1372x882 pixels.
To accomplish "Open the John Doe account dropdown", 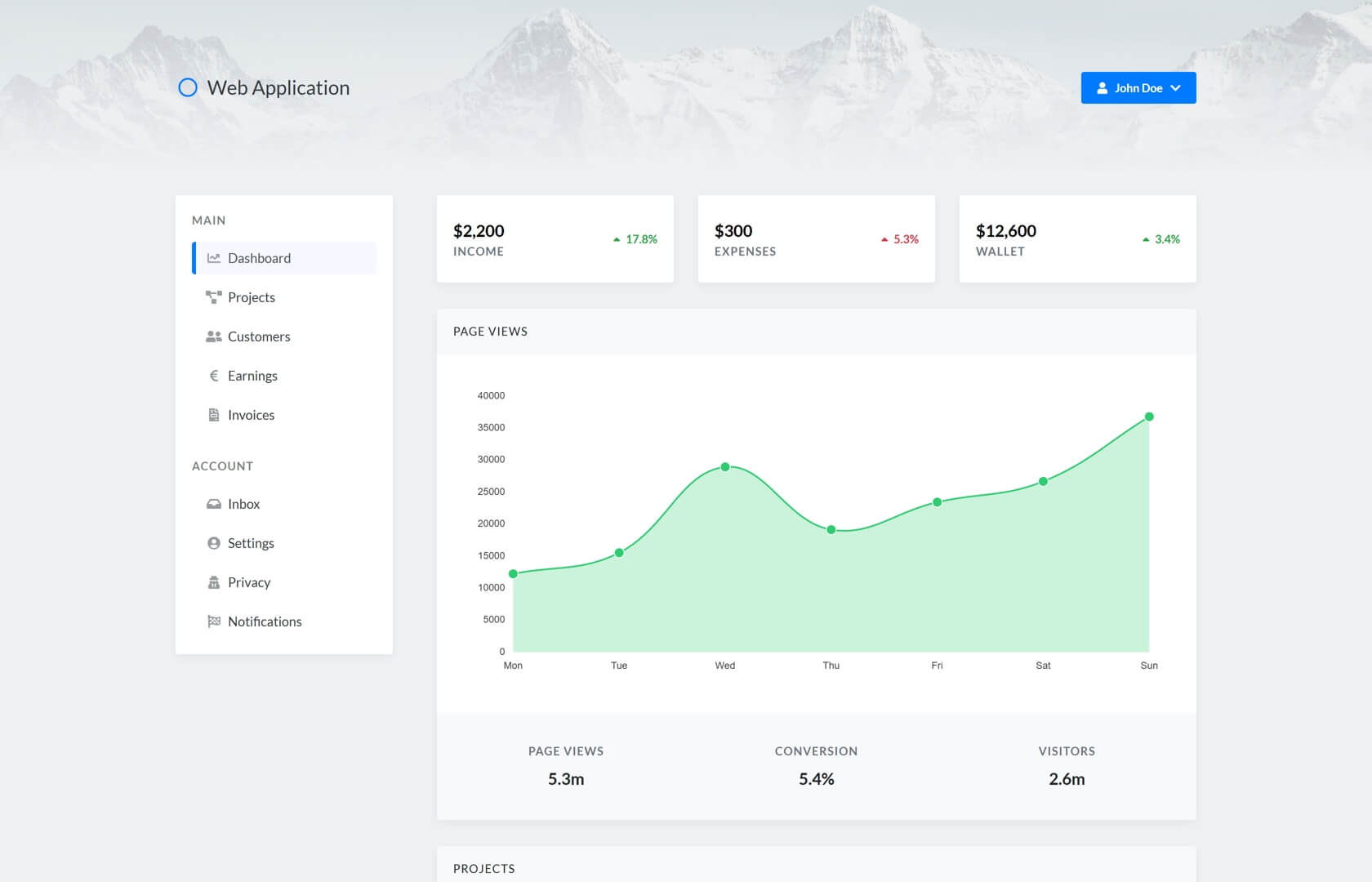I will (x=1138, y=87).
